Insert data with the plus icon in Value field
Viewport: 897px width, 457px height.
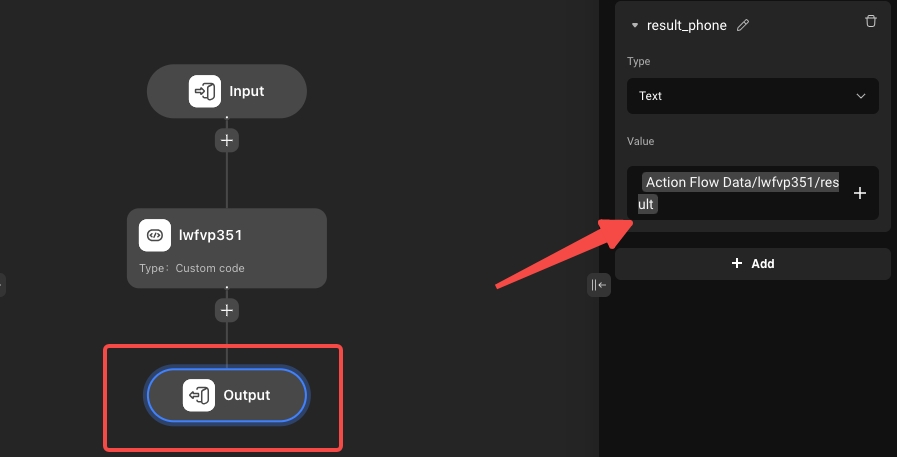tap(859, 193)
